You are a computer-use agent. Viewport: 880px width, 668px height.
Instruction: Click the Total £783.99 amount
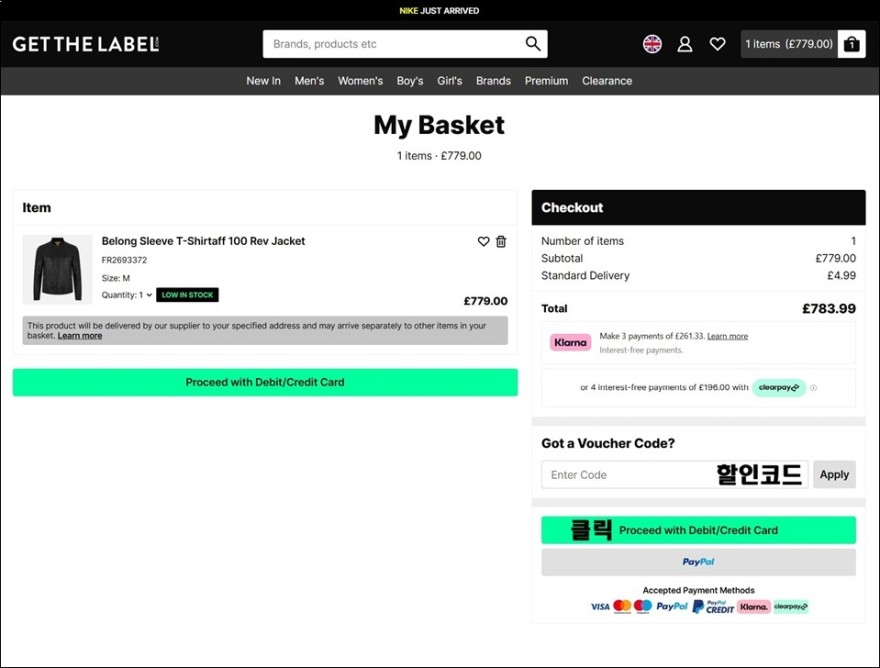(829, 308)
